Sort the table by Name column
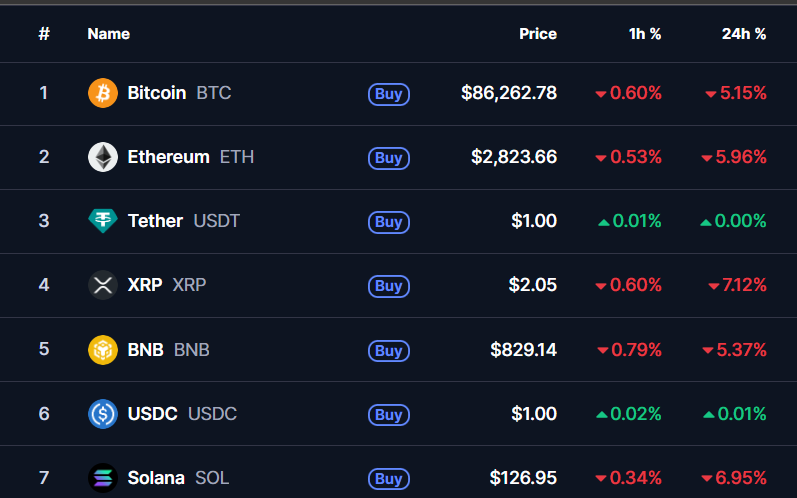The image size is (797, 498). 108,34
